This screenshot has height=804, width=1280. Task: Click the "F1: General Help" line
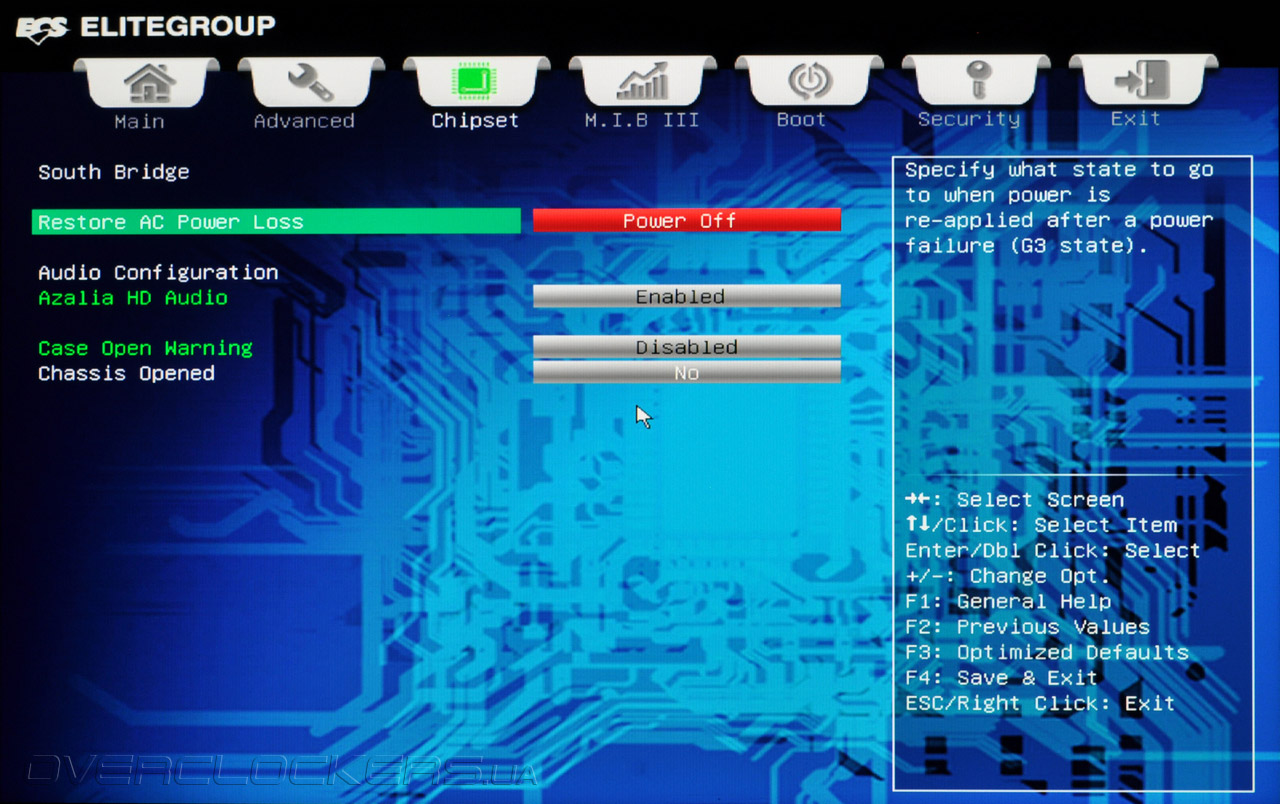1008,601
